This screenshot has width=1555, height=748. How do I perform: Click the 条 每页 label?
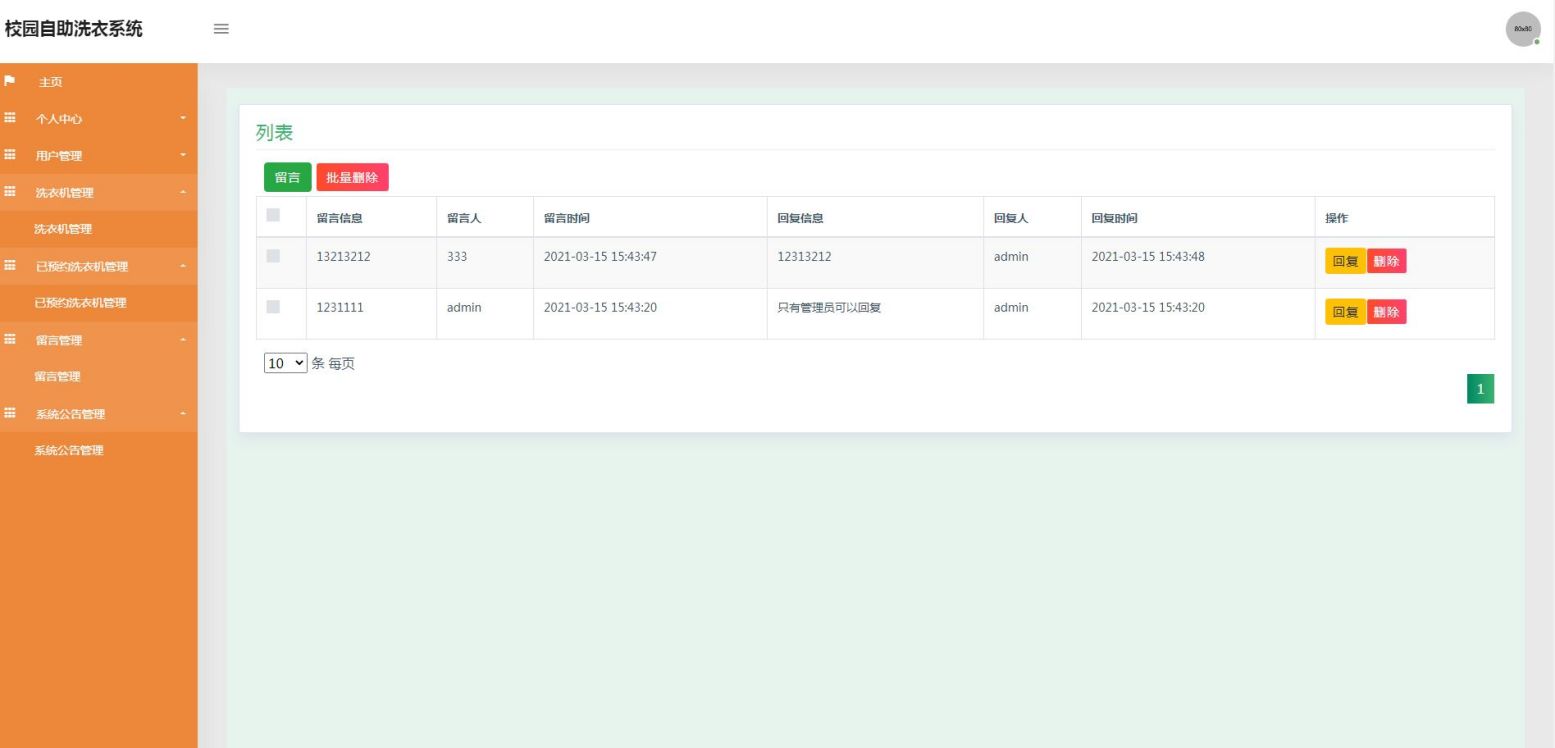334,363
